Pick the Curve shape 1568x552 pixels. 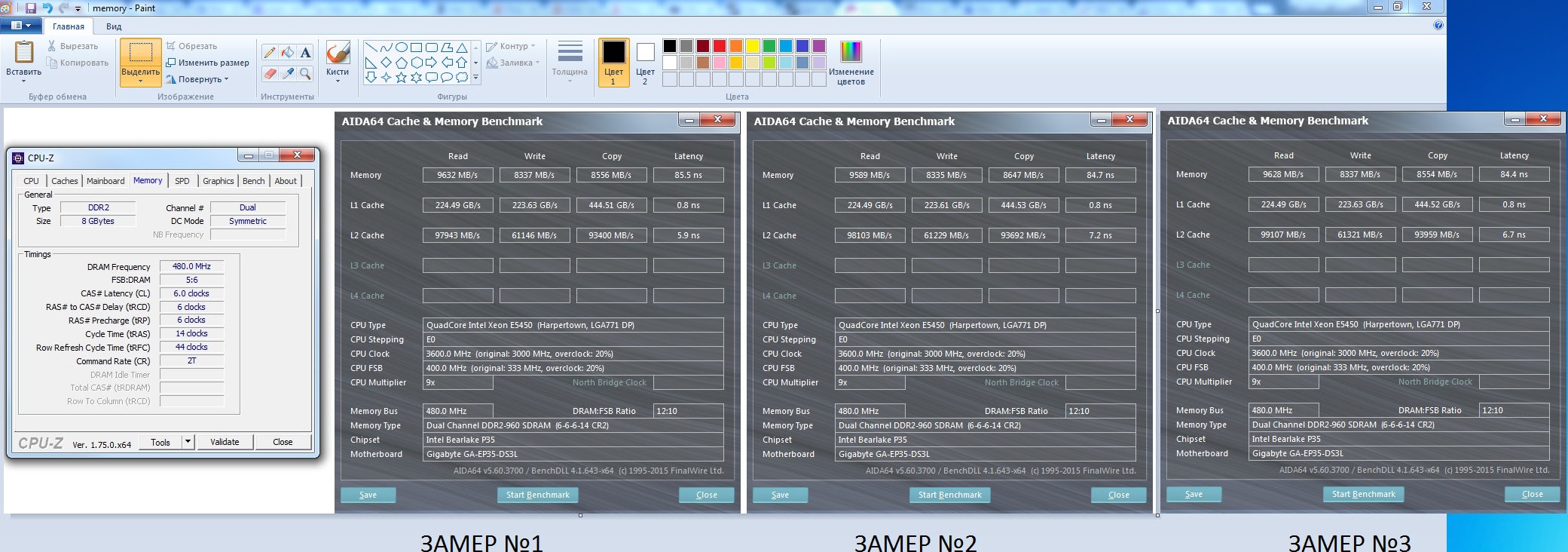click(x=386, y=48)
